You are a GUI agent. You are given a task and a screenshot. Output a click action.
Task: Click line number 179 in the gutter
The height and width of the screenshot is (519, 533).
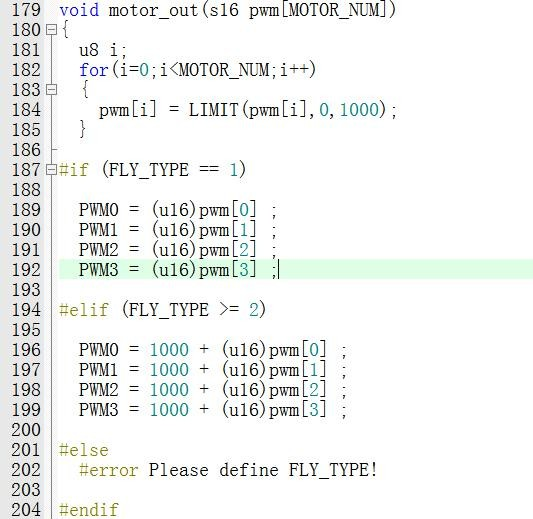pos(26,10)
